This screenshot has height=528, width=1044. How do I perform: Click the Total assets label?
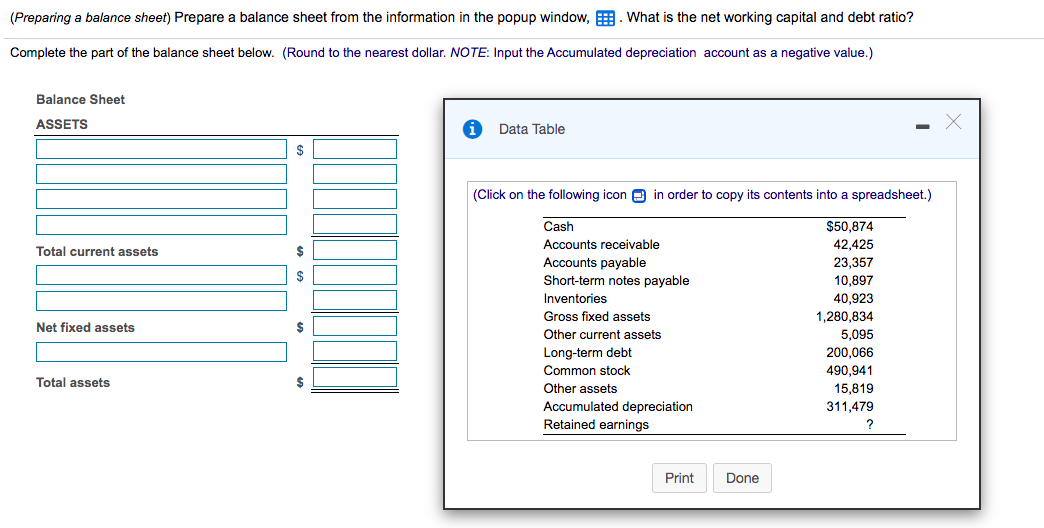pos(73,382)
